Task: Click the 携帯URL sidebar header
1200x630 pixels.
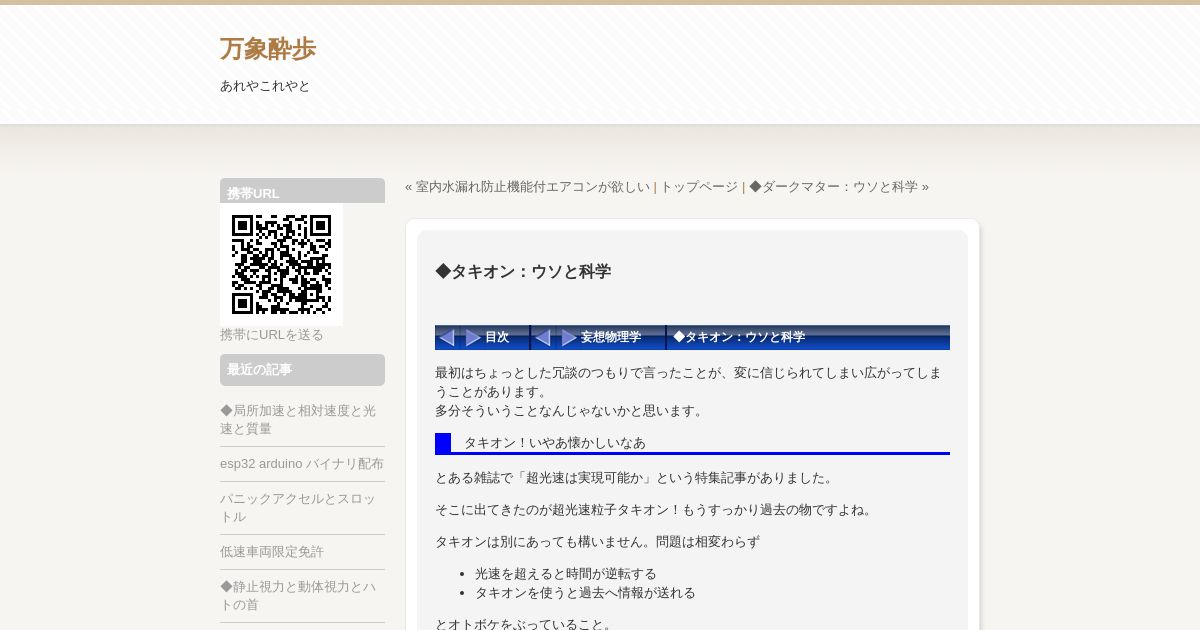Action: [x=302, y=191]
